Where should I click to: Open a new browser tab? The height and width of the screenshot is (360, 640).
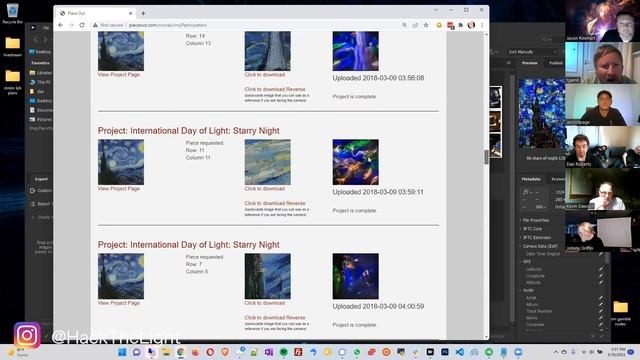tap(143, 13)
